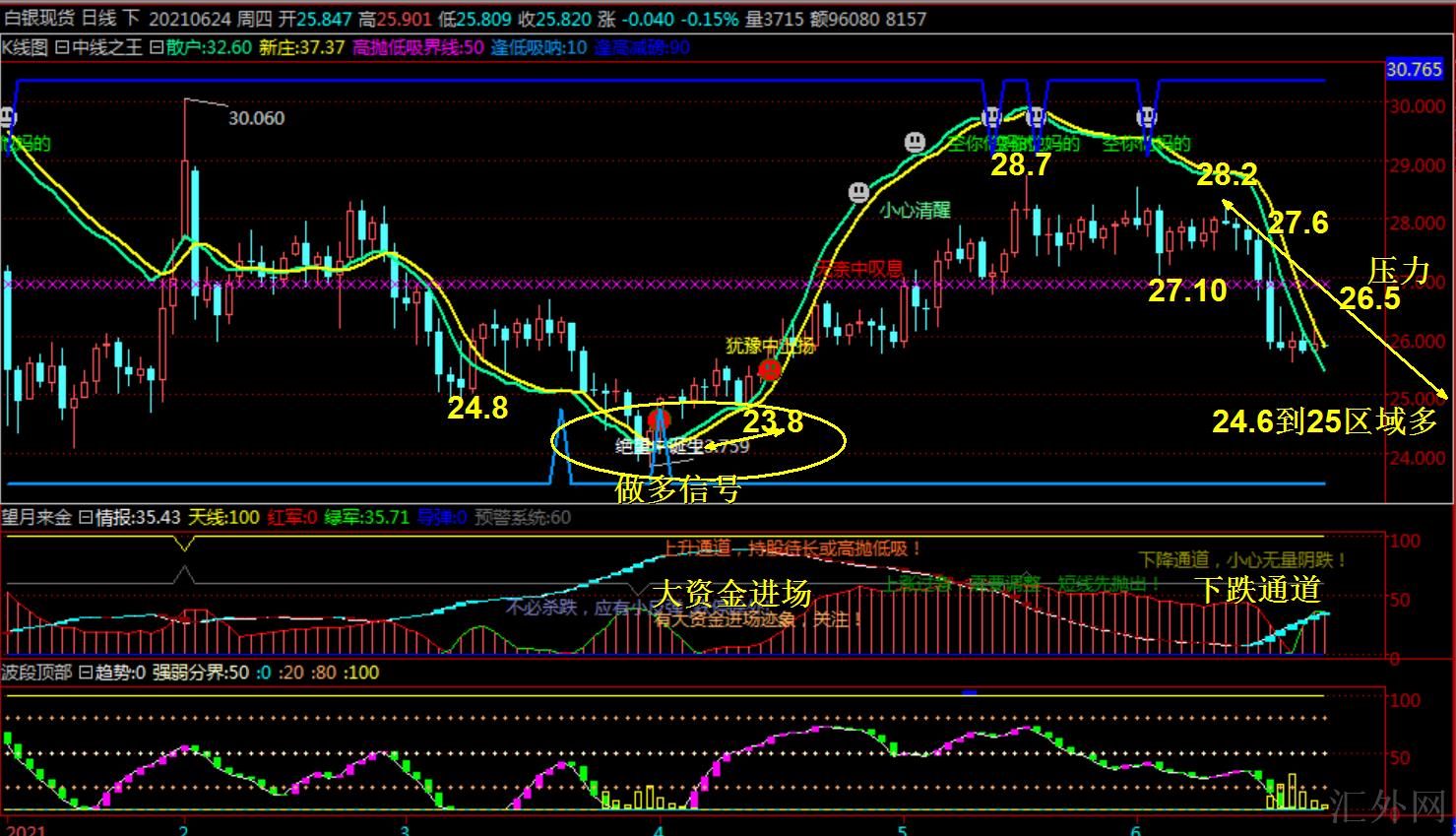Click the 29.000 price axis label
Viewport: 1456px width, 836px height.
tap(1419, 165)
